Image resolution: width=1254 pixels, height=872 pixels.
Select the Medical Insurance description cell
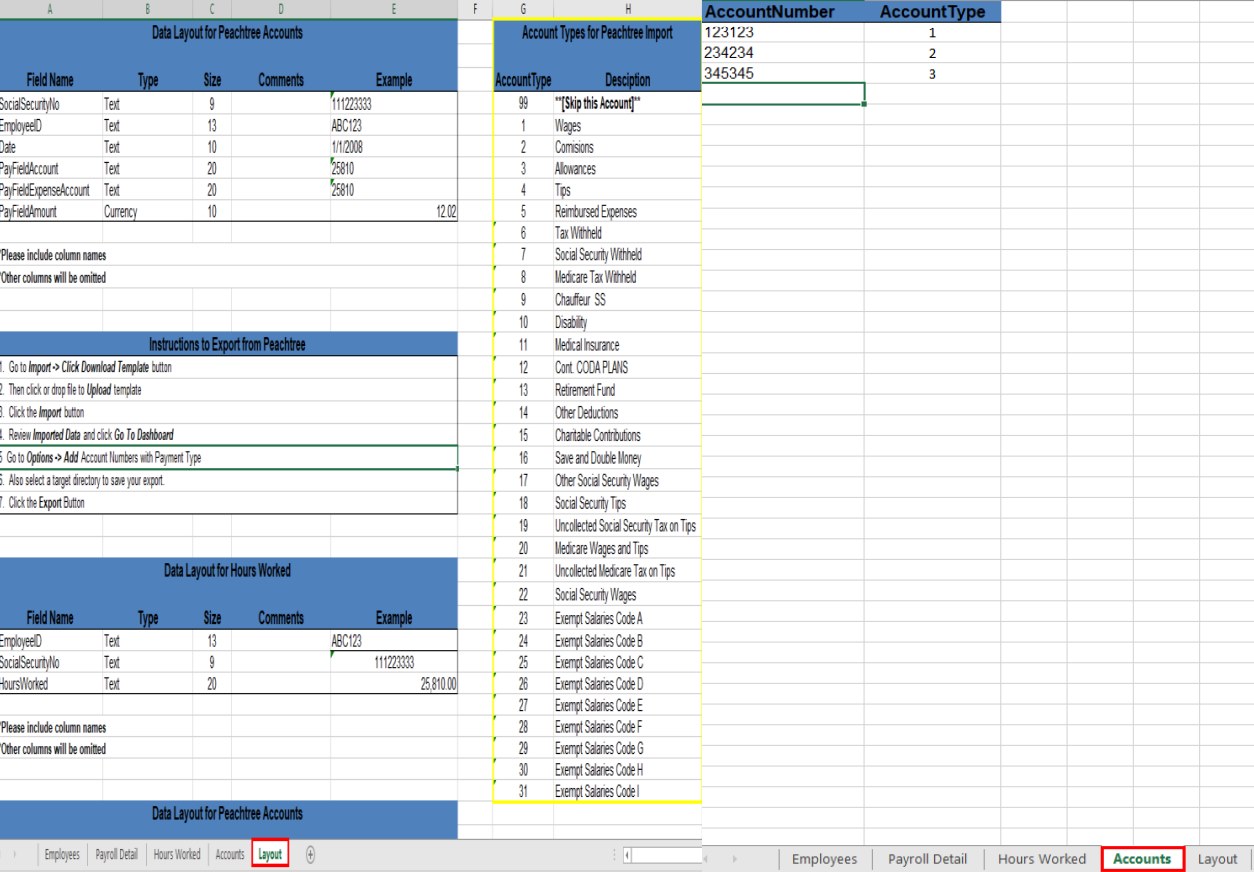pos(627,345)
